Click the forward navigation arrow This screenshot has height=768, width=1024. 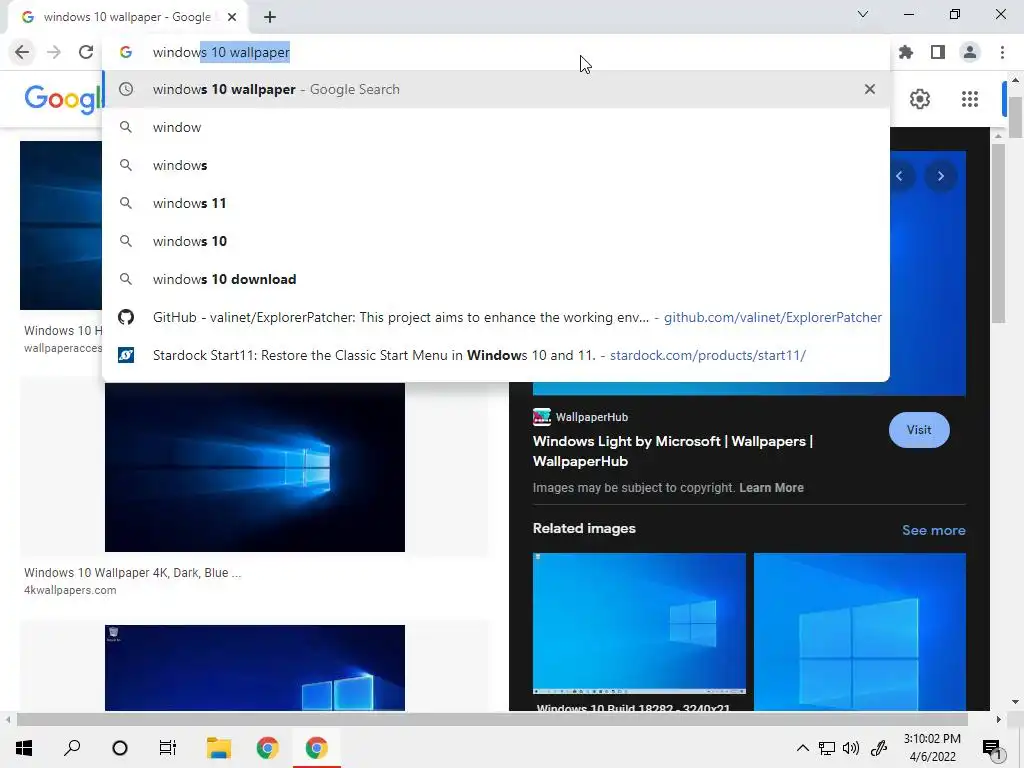tap(54, 52)
